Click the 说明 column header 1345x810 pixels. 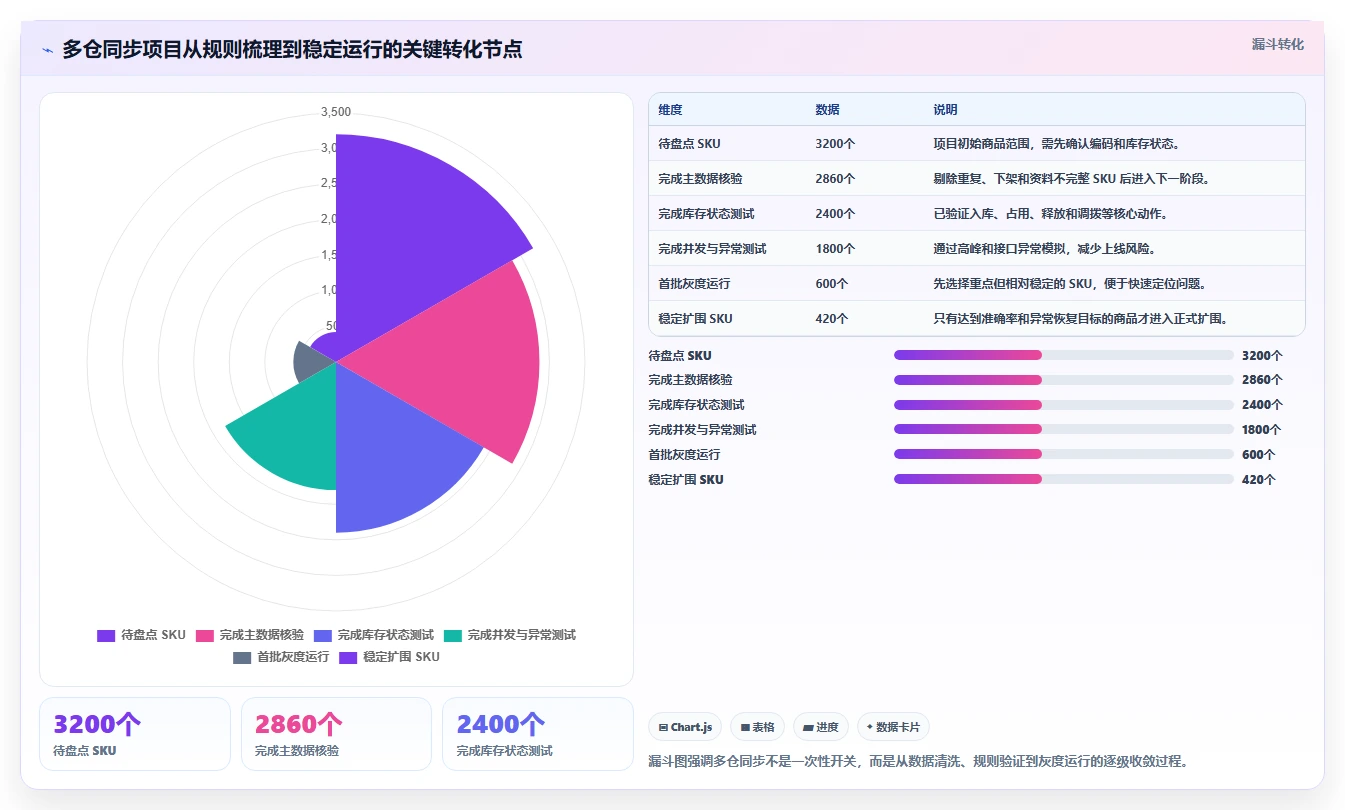tap(945, 110)
